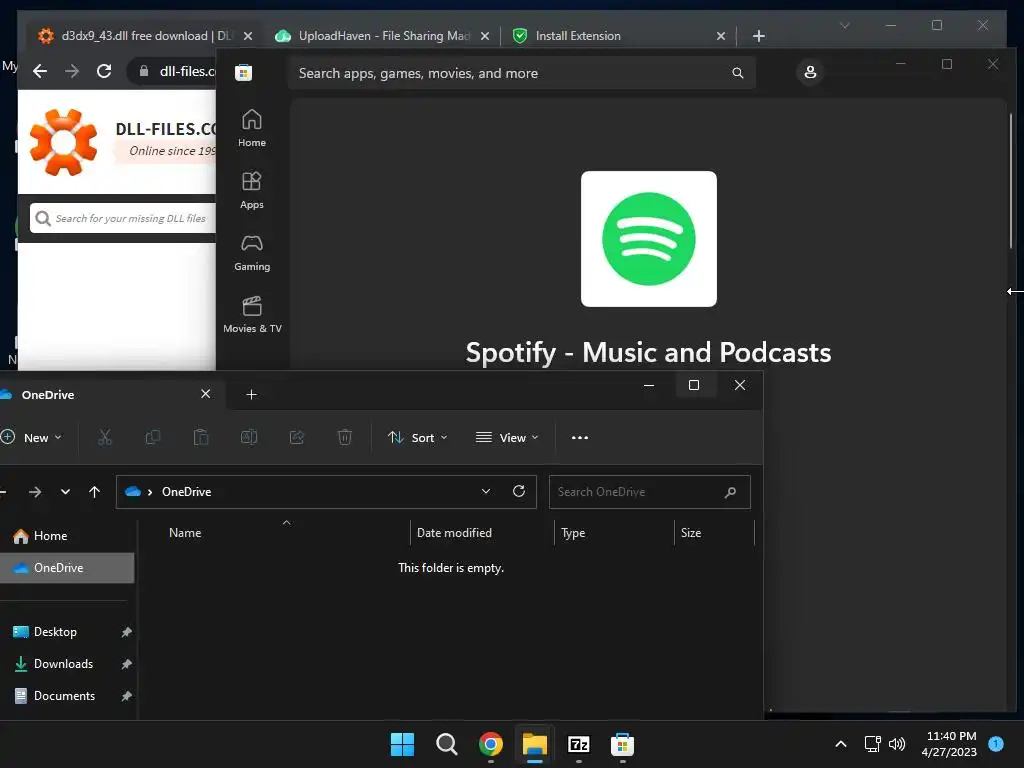The image size is (1024, 768).
Task: Open Documents in Explorer quick access
Action: 65,696
